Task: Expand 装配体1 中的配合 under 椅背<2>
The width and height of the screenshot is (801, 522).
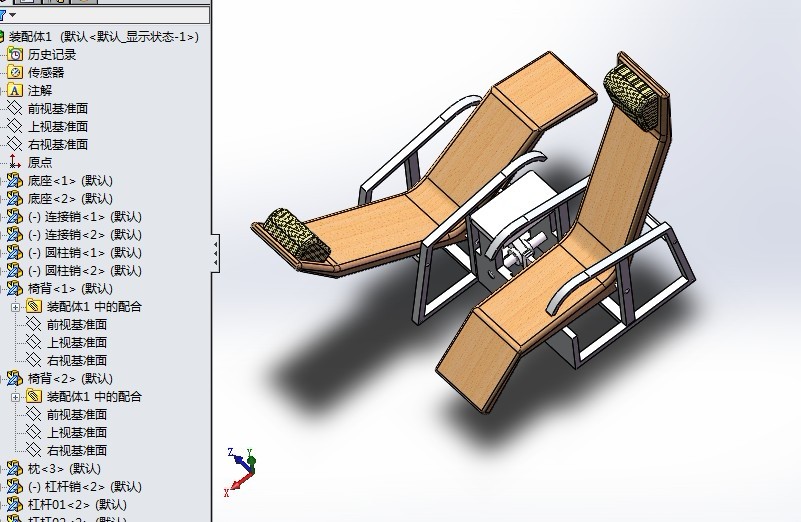Action: click(15, 397)
